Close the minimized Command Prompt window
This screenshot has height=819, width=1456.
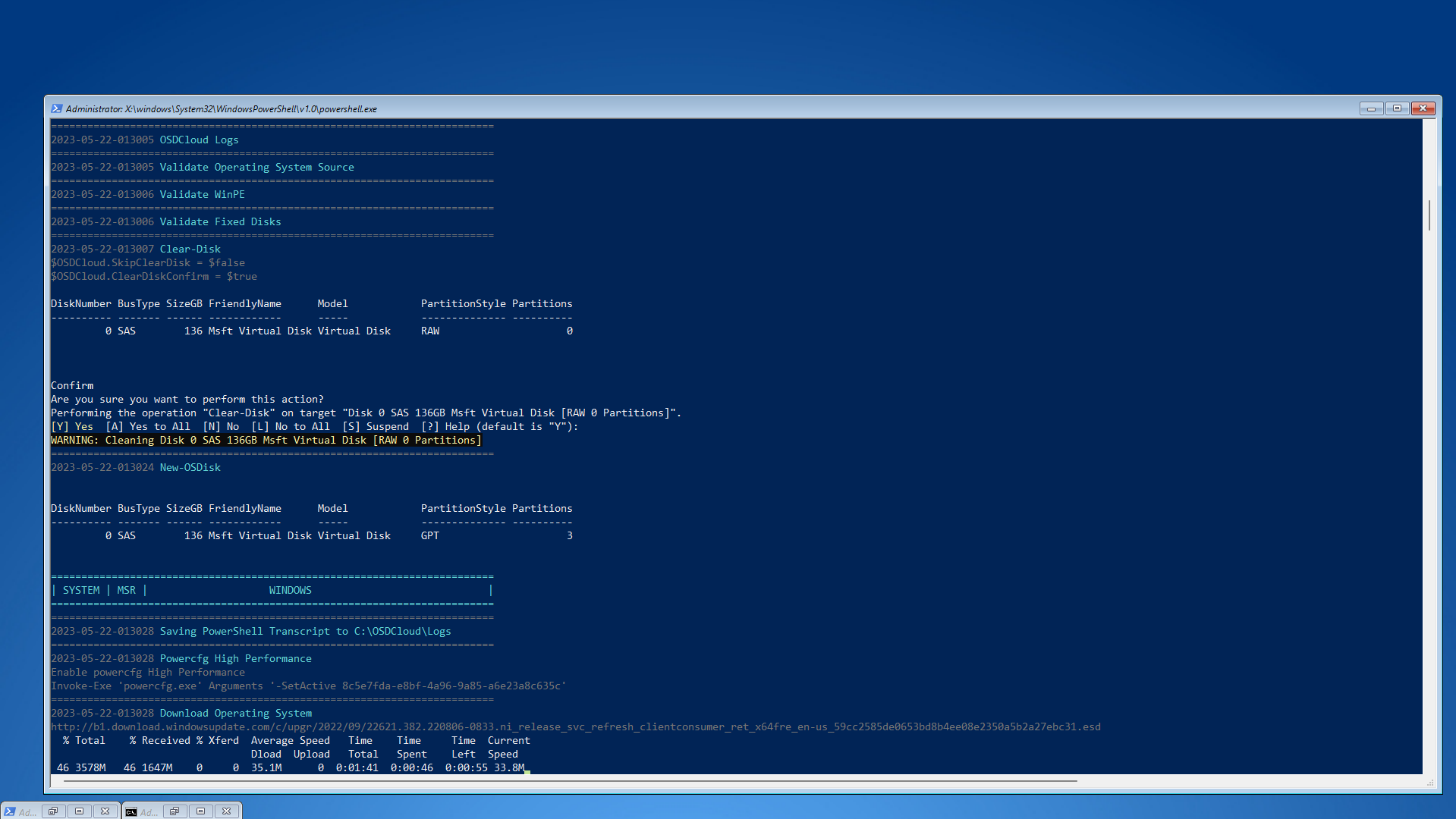pos(227,811)
